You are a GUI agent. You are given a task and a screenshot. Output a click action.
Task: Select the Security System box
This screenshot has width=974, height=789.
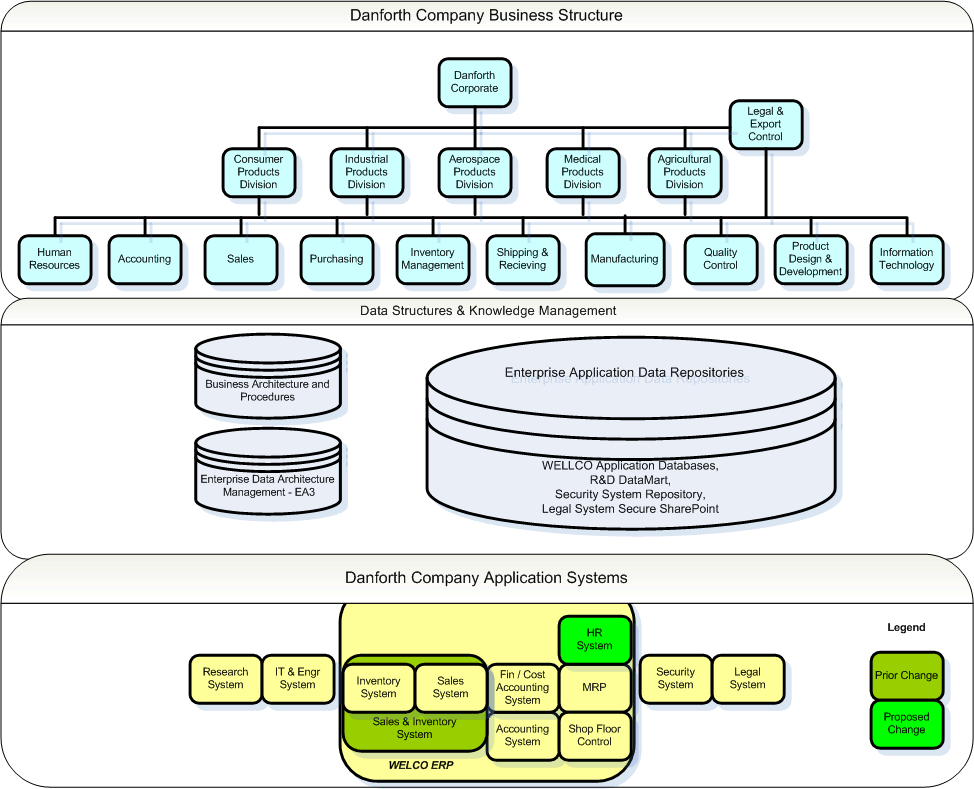click(x=675, y=679)
